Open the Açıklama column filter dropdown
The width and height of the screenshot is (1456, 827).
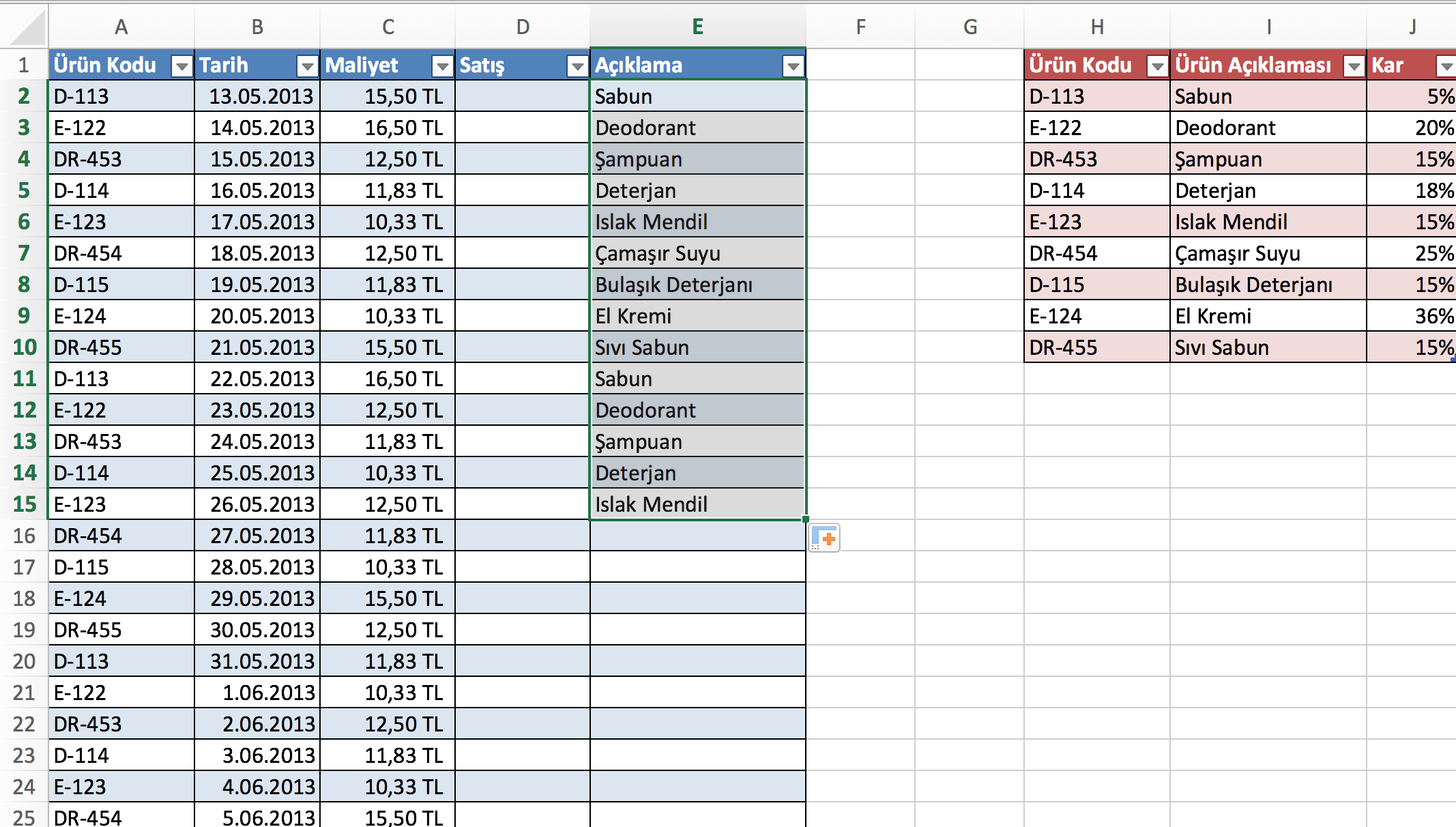pyautogui.click(x=793, y=66)
